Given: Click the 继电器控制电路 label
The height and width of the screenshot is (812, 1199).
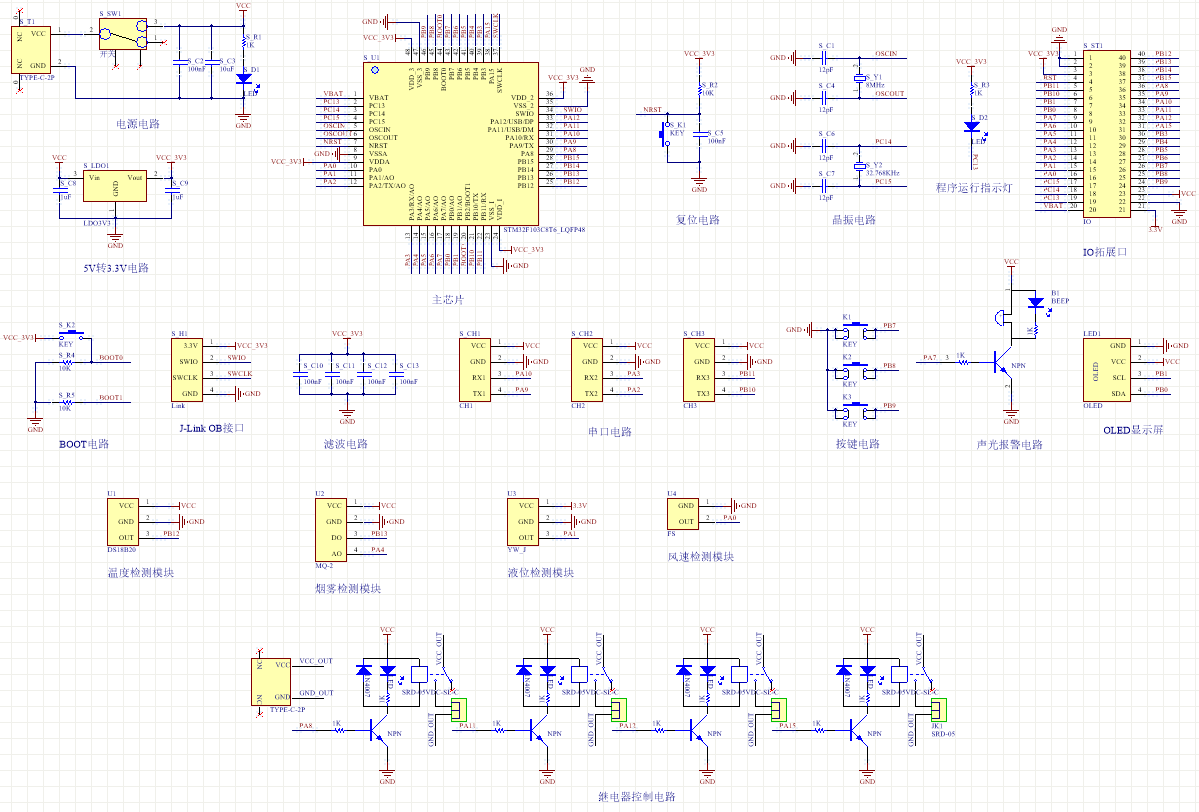Looking at the screenshot, I should pos(637,796).
